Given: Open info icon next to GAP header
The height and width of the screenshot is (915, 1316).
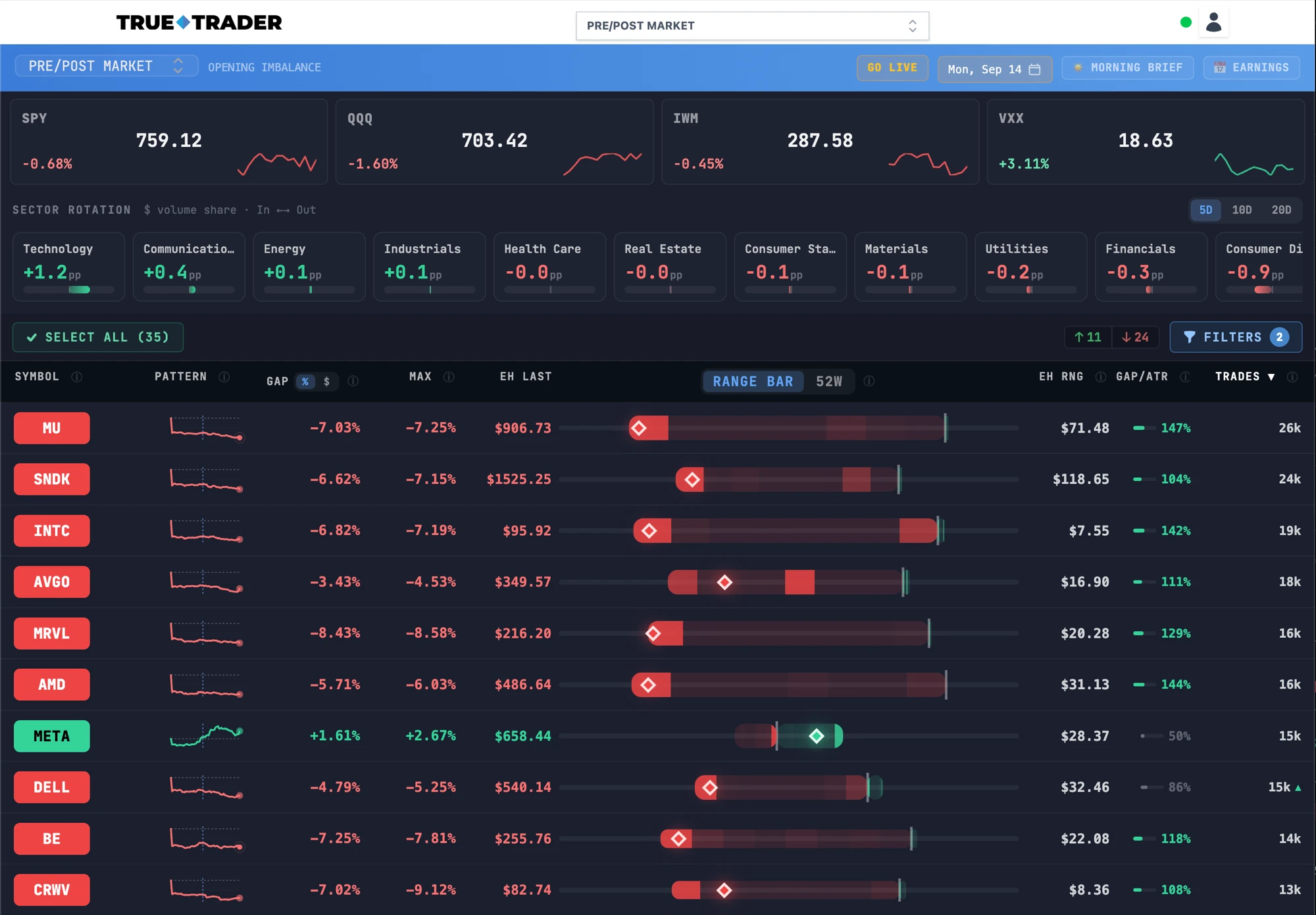Looking at the screenshot, I should (x=353, y=380).
